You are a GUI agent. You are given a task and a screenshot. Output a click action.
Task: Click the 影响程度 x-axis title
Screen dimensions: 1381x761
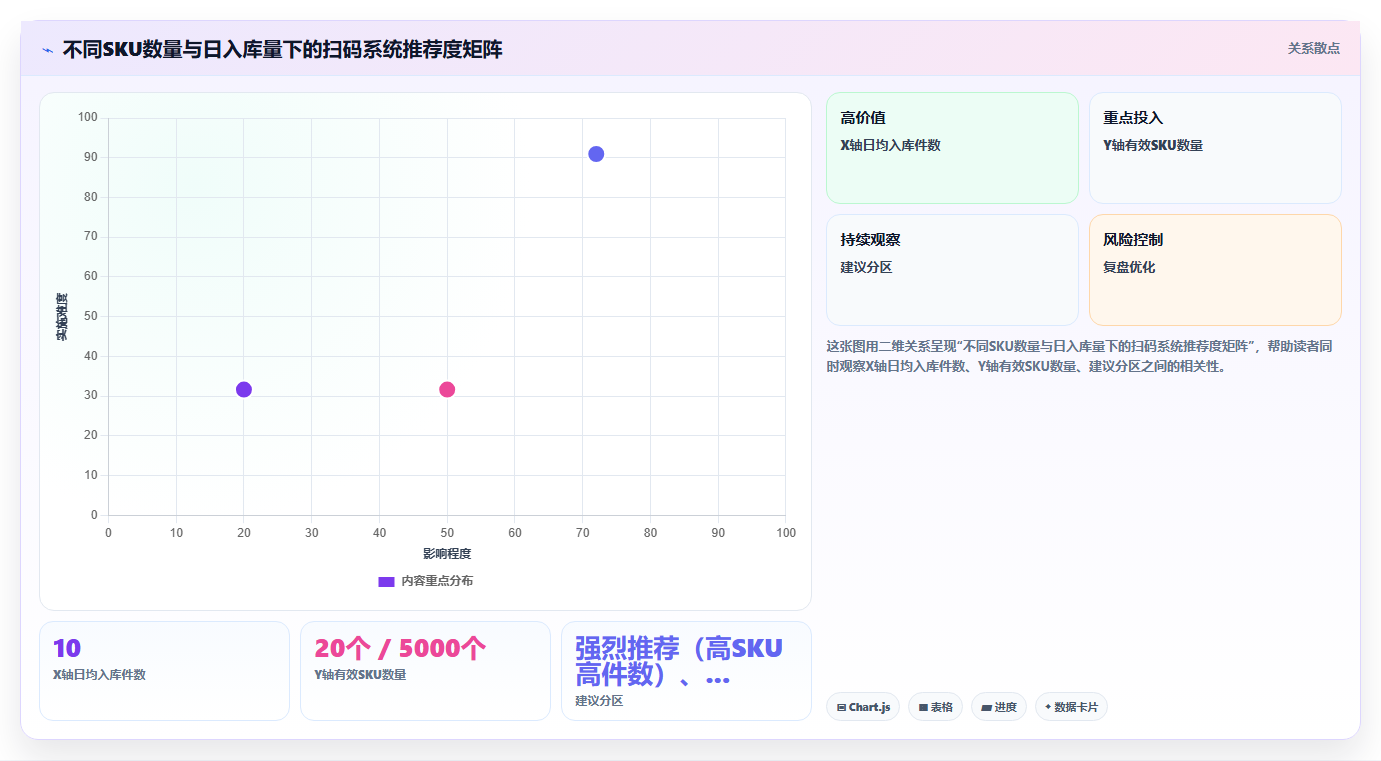pos(447,554)
